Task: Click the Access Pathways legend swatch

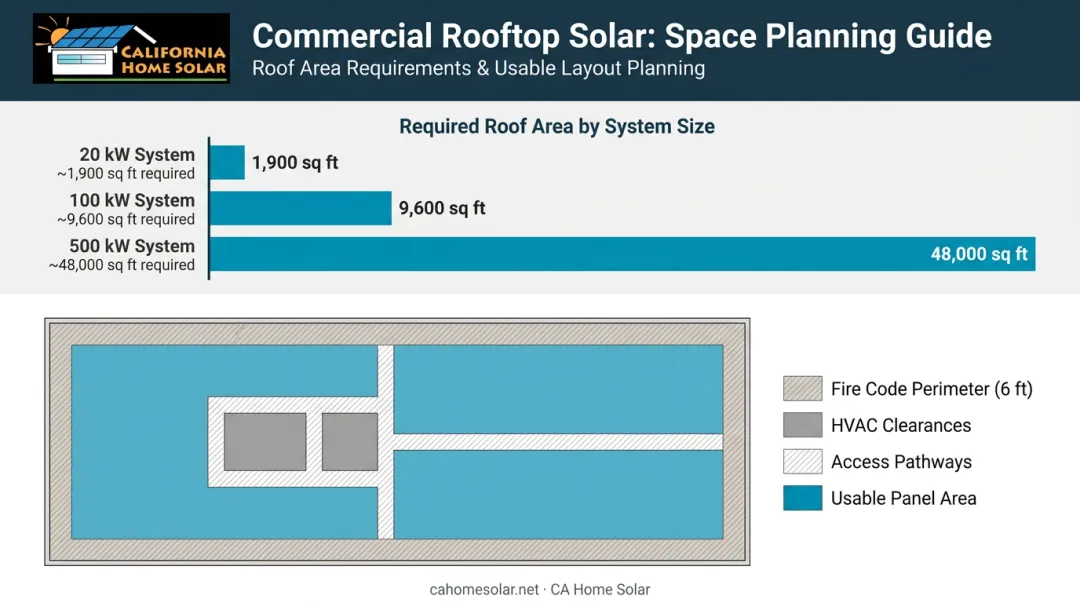Action: coord(802,462)
